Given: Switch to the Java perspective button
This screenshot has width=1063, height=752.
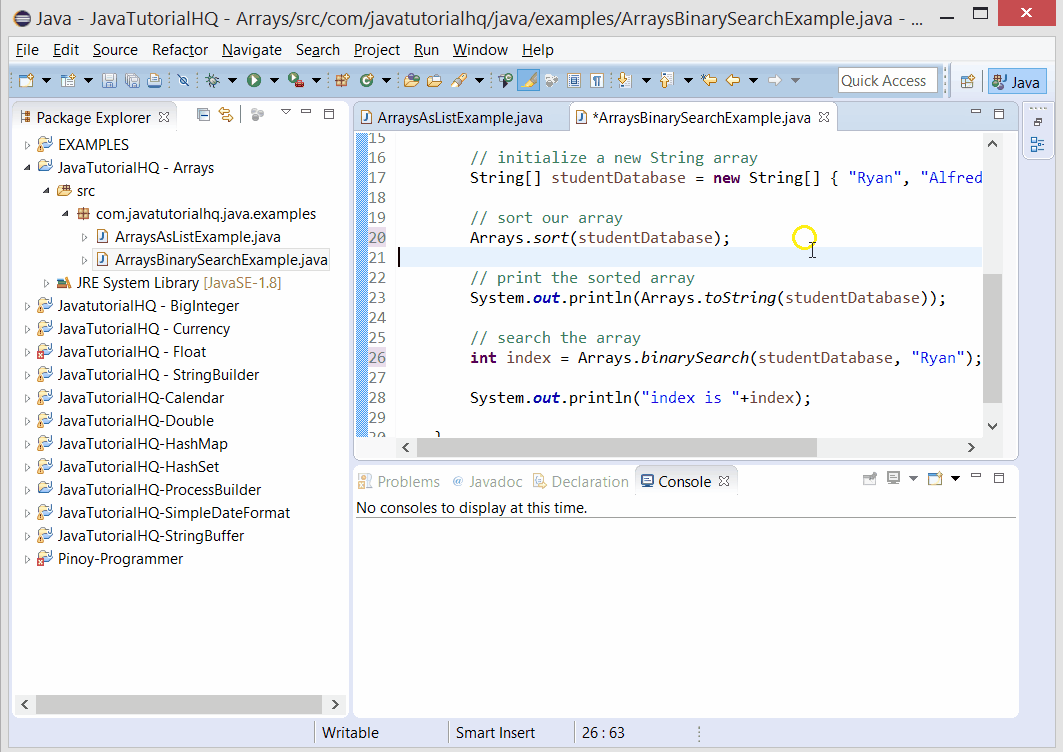Looking at the screenshot, I should coord(1017,80).
